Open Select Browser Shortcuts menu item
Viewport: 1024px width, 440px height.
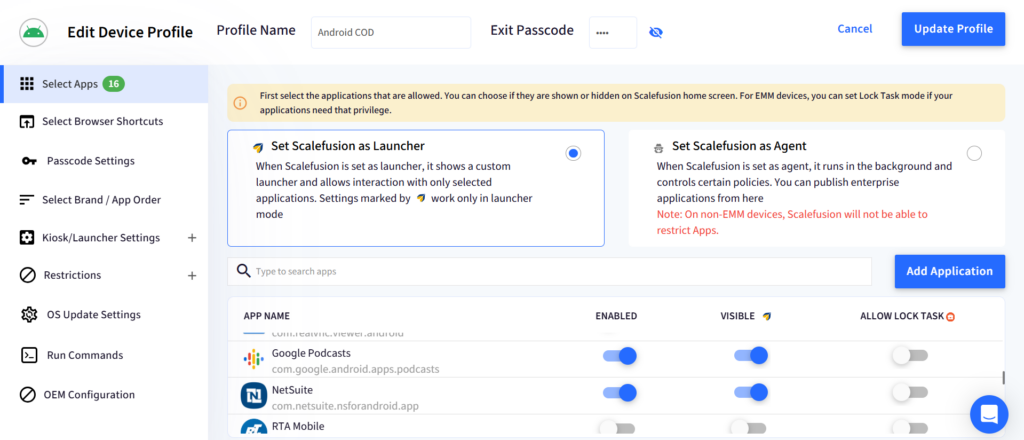pos(104,121)
